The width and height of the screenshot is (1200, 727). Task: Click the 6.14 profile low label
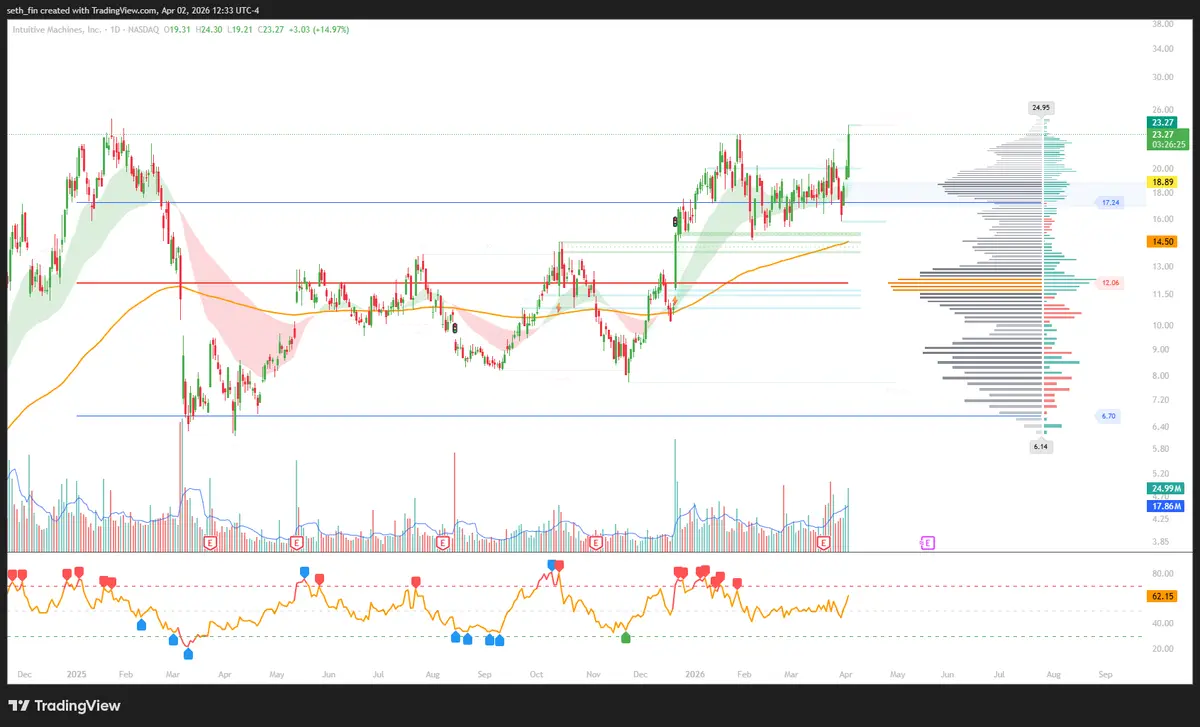coord(1040,447)
